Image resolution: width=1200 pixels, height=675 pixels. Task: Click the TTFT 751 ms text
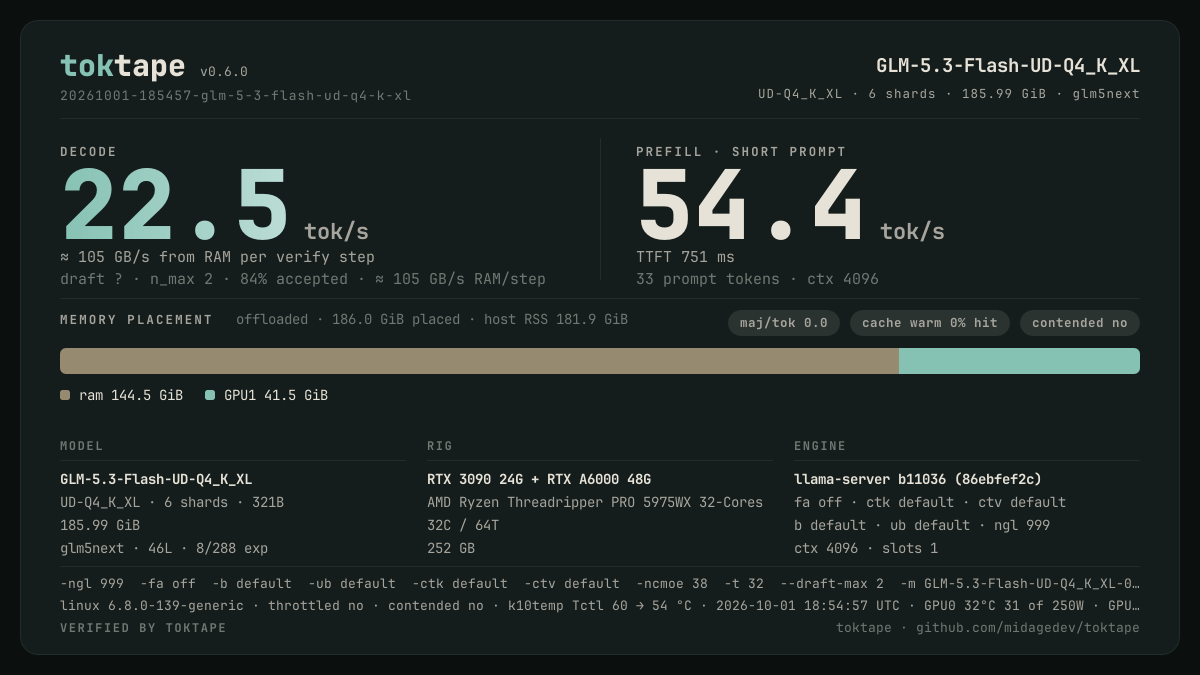coord(685,257)
